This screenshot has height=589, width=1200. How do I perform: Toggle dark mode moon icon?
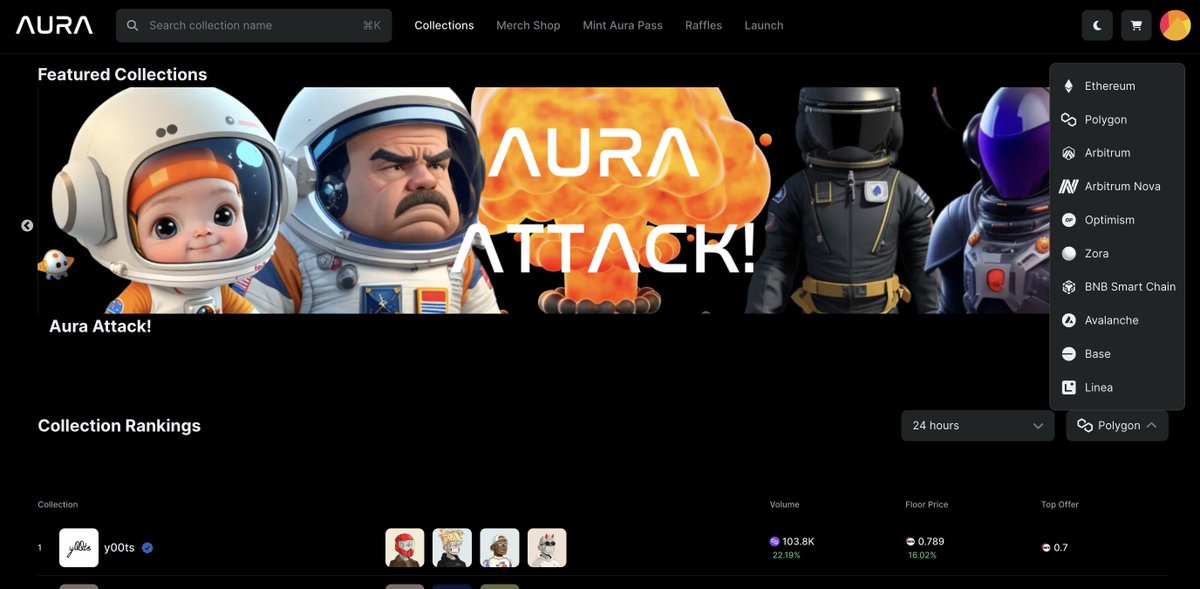[x=1098, y=26]
